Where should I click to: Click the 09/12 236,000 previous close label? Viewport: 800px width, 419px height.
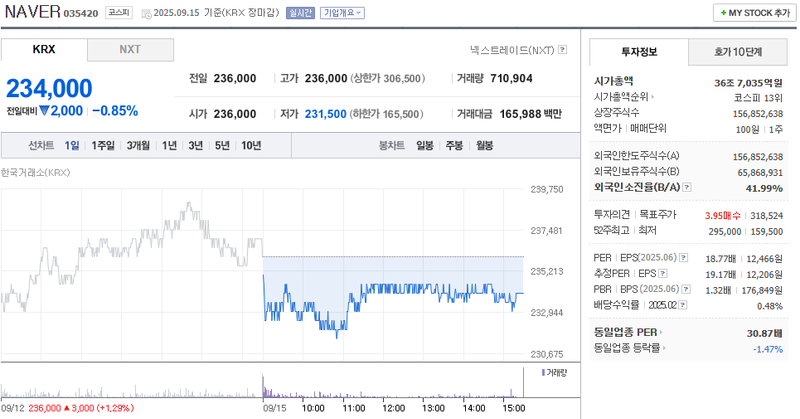(67, 408)
